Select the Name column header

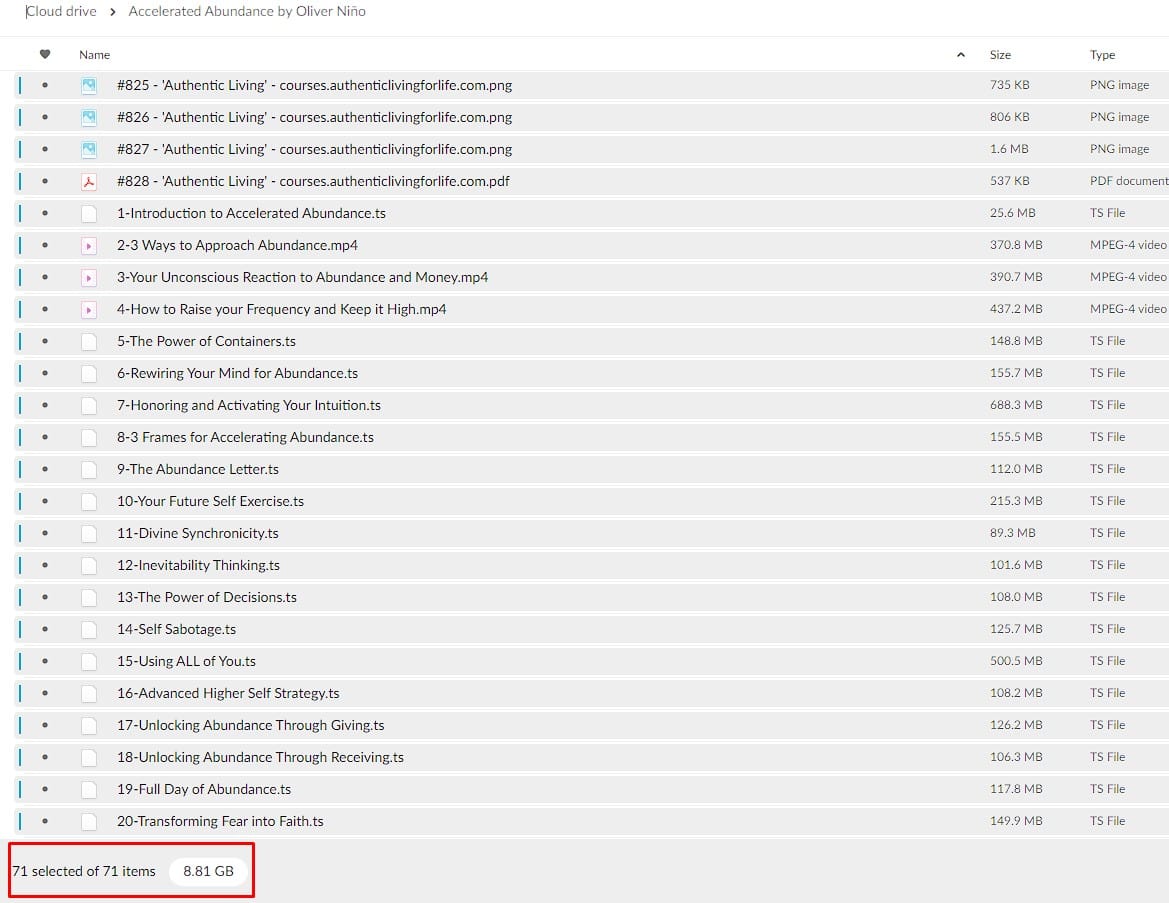pyautogui.click(x=95, y=55)
